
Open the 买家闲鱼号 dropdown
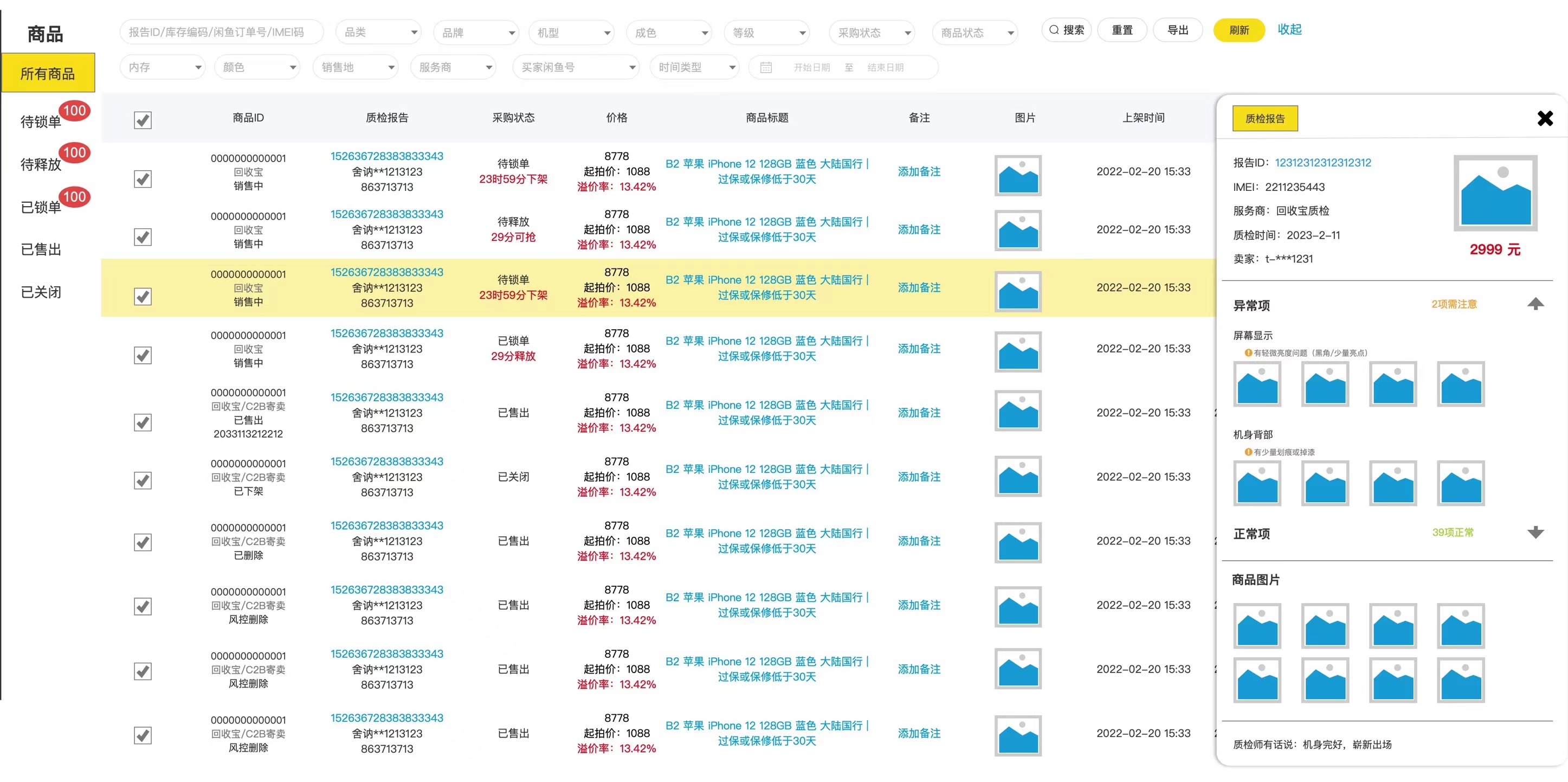pos(576,67)
